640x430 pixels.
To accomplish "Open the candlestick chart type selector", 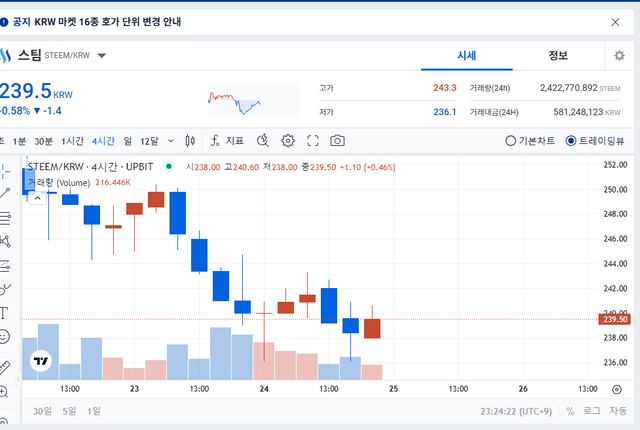I will (190, 141).
